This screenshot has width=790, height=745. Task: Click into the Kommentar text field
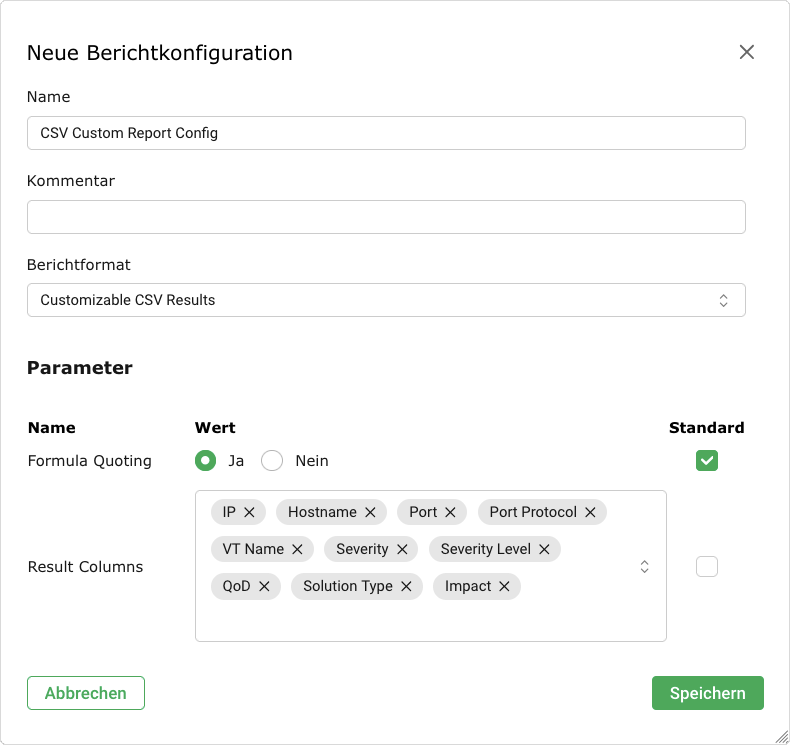386,217
